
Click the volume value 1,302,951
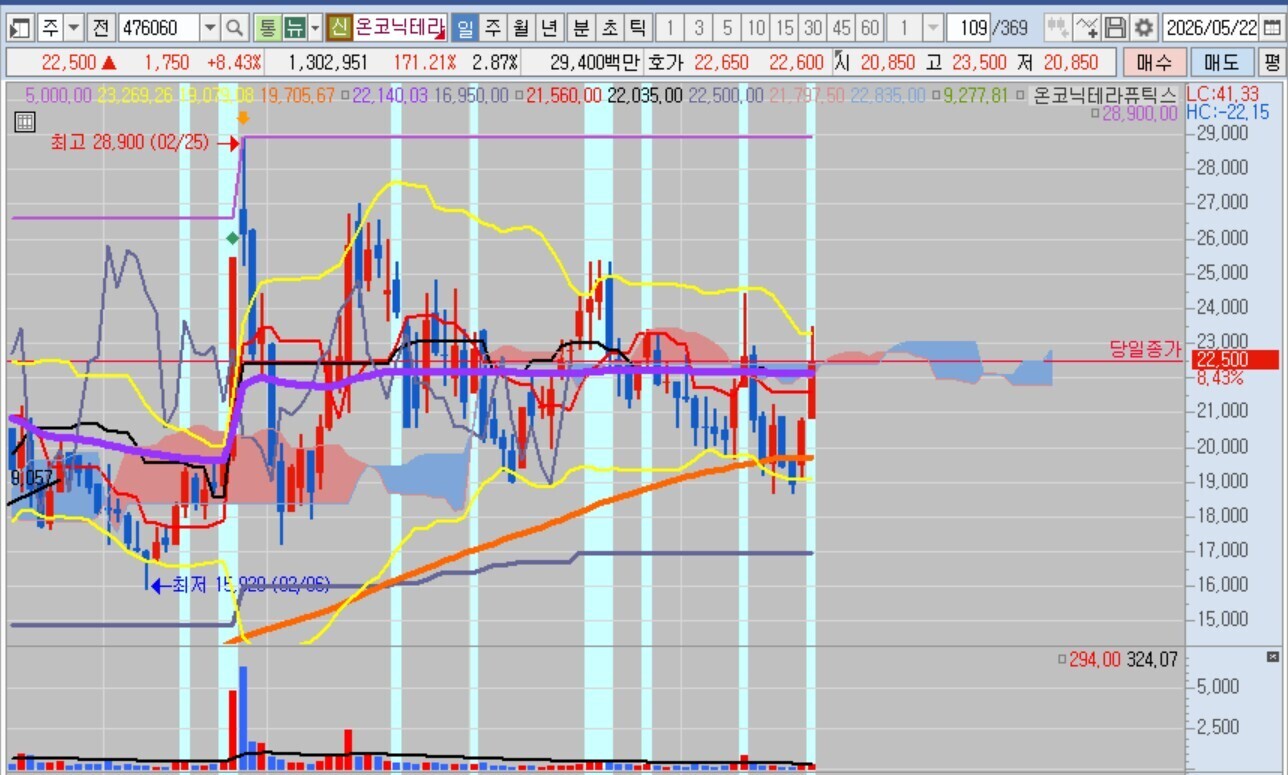point(328,62)
